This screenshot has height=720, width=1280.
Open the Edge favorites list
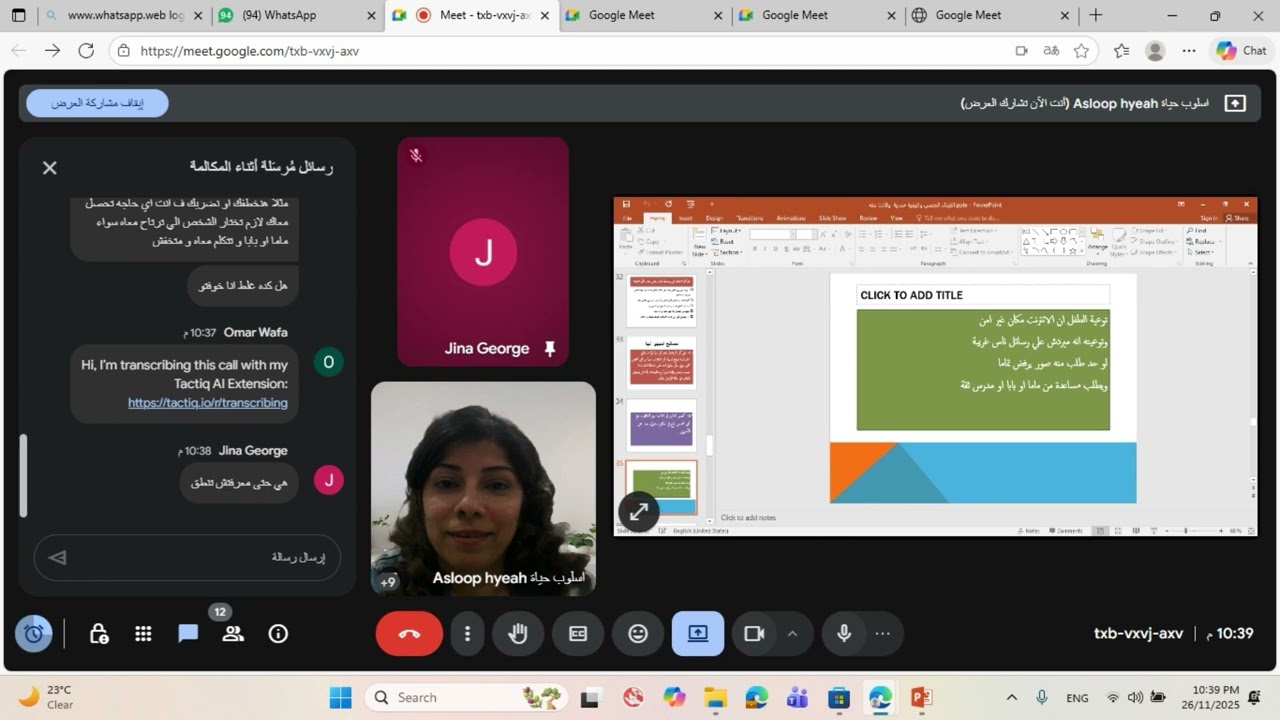[x=1121, y=51]
